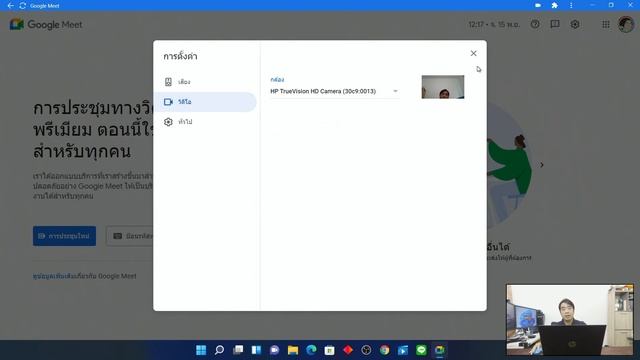This screenshot has height=360, width=640.
Task: Open the red diamond app on taskbar
Action: tap(348, 350)
